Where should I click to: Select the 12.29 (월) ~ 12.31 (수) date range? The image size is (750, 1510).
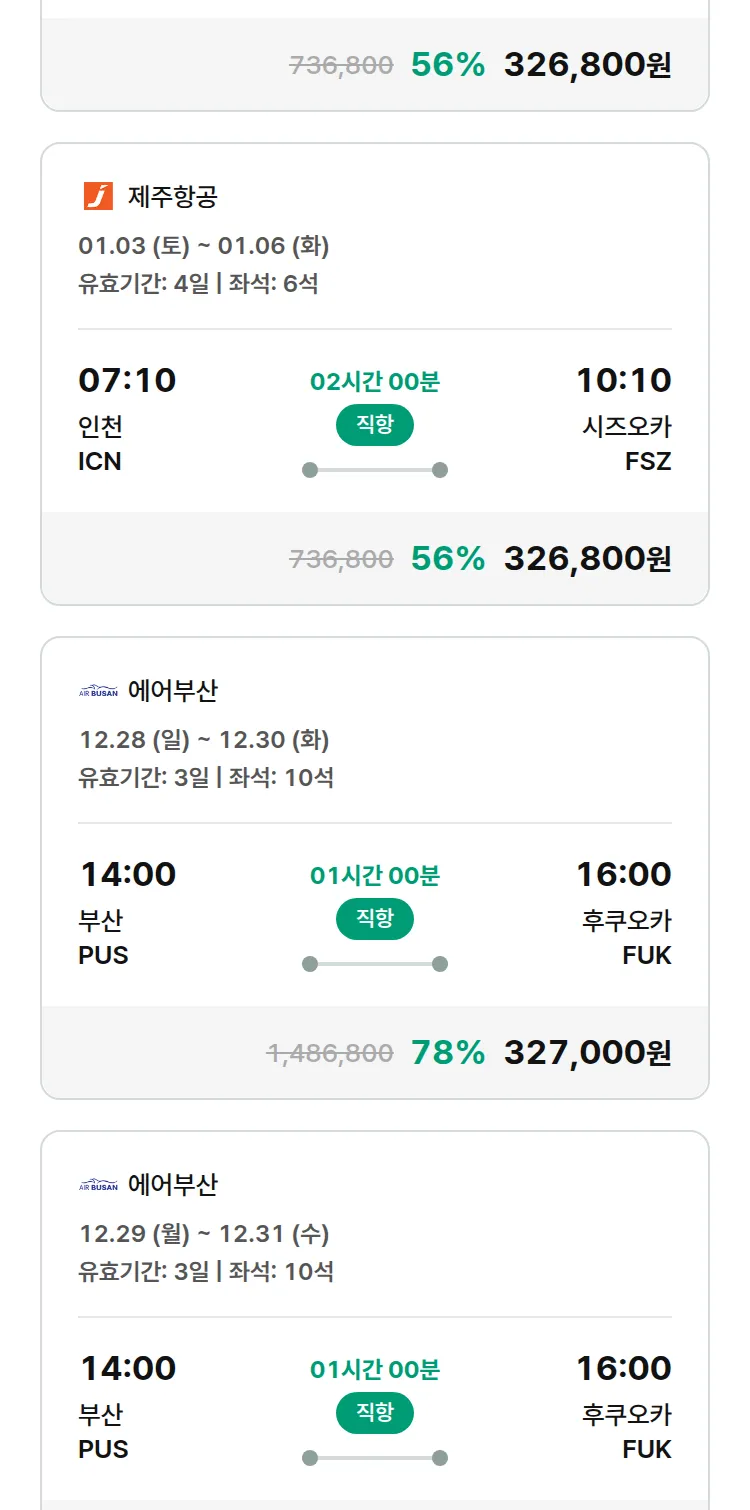pos(204,1234)
